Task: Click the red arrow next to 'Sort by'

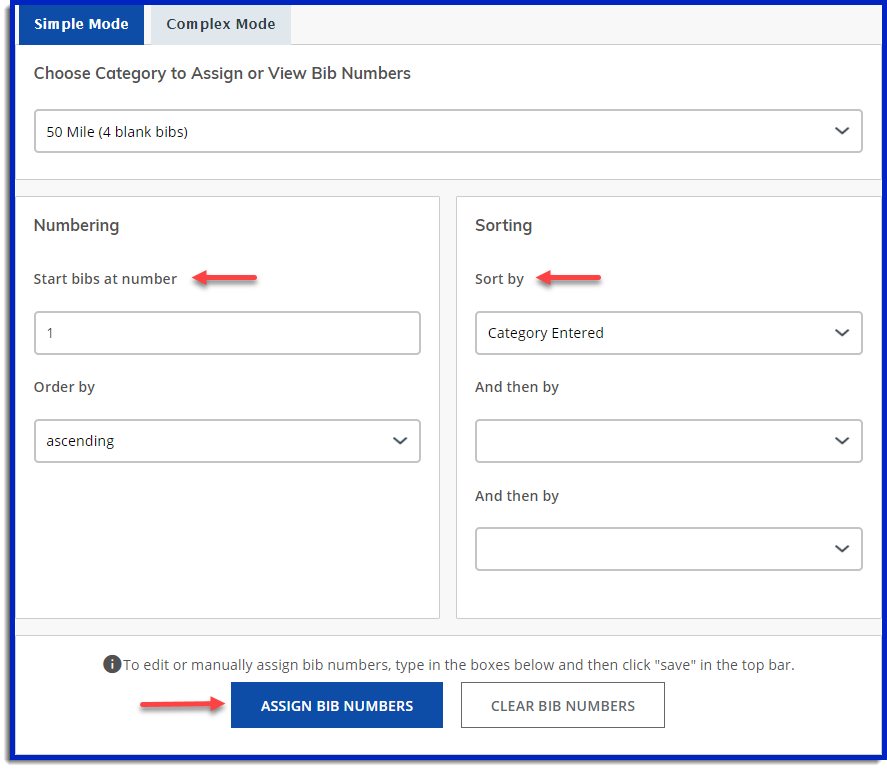Action: 569,278
